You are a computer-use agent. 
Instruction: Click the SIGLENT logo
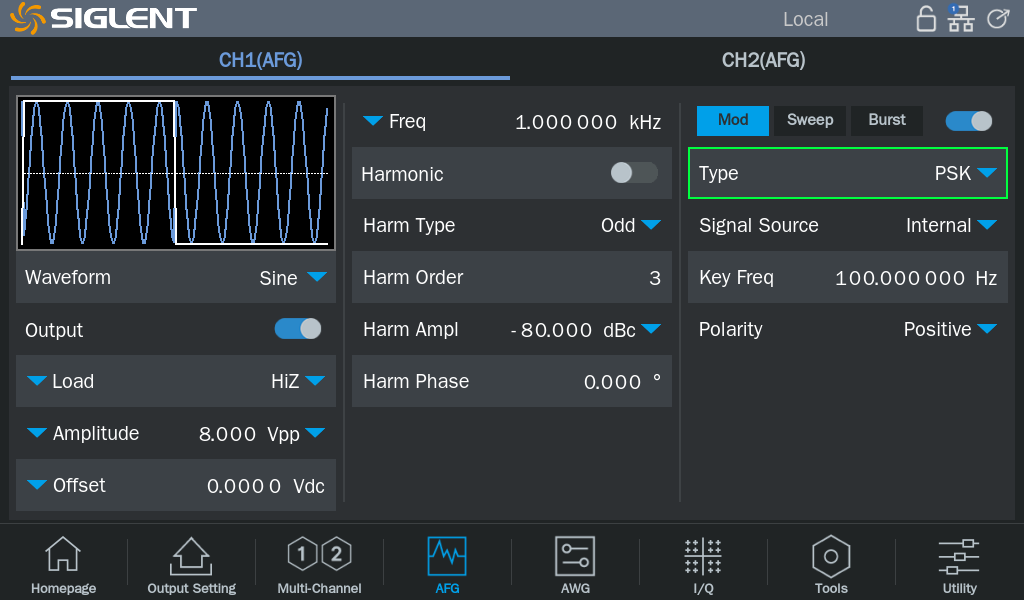[x=103, y=18]
